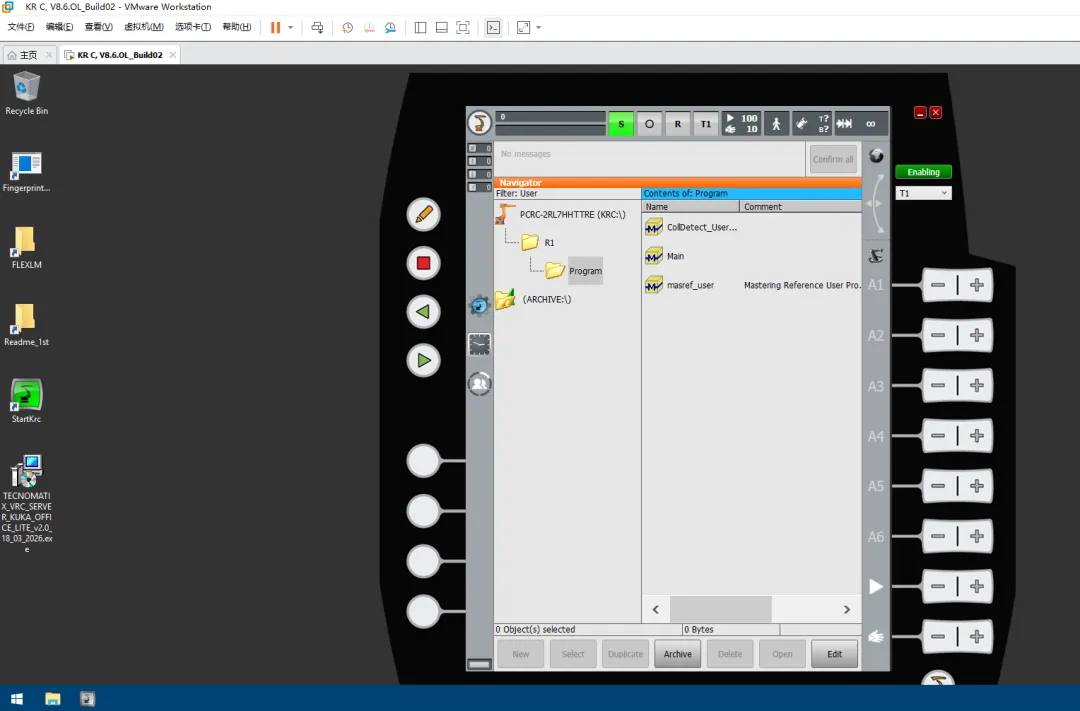
Task: Click the horizontal scrollbar thumb
Action: coord(720,609)
